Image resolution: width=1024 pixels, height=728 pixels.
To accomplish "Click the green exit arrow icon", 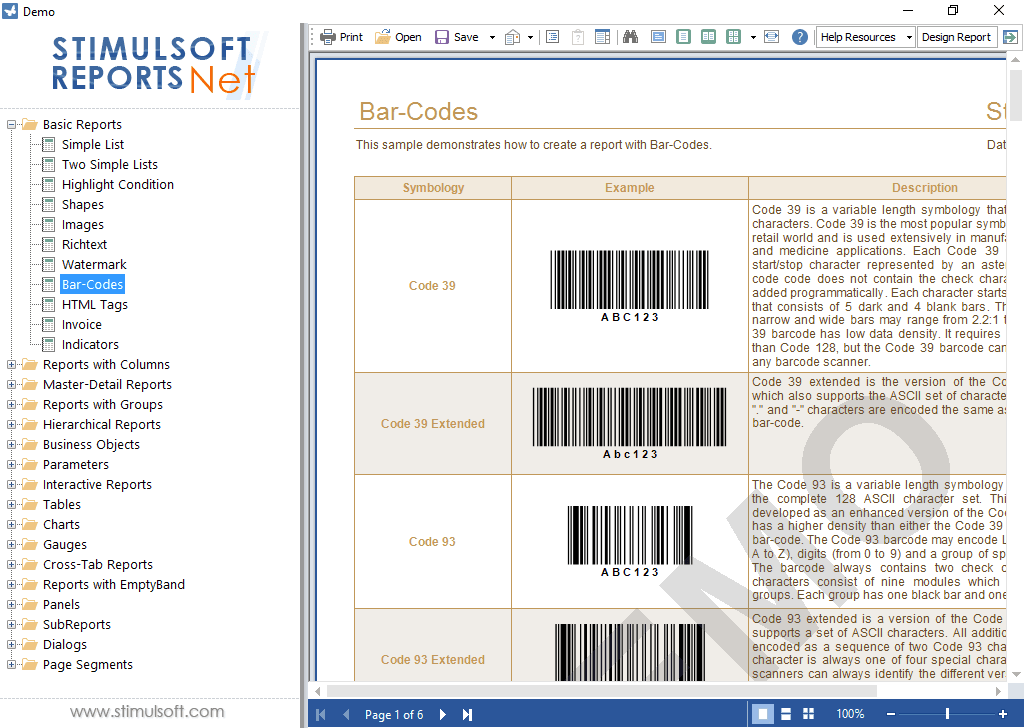I will 1010,37.
